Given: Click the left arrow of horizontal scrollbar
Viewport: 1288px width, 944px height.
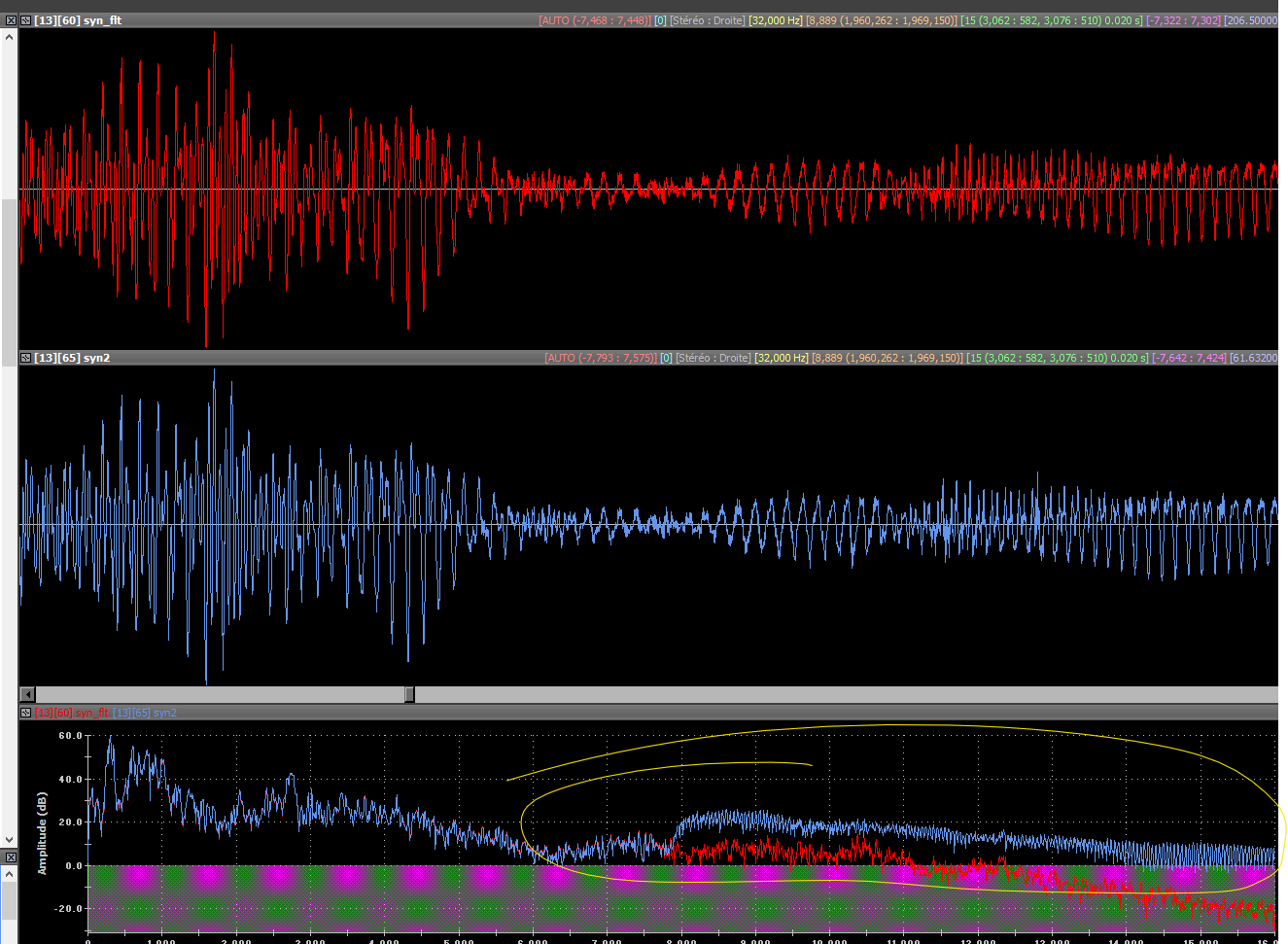Looking at the screenshot, I should point(27,694).
